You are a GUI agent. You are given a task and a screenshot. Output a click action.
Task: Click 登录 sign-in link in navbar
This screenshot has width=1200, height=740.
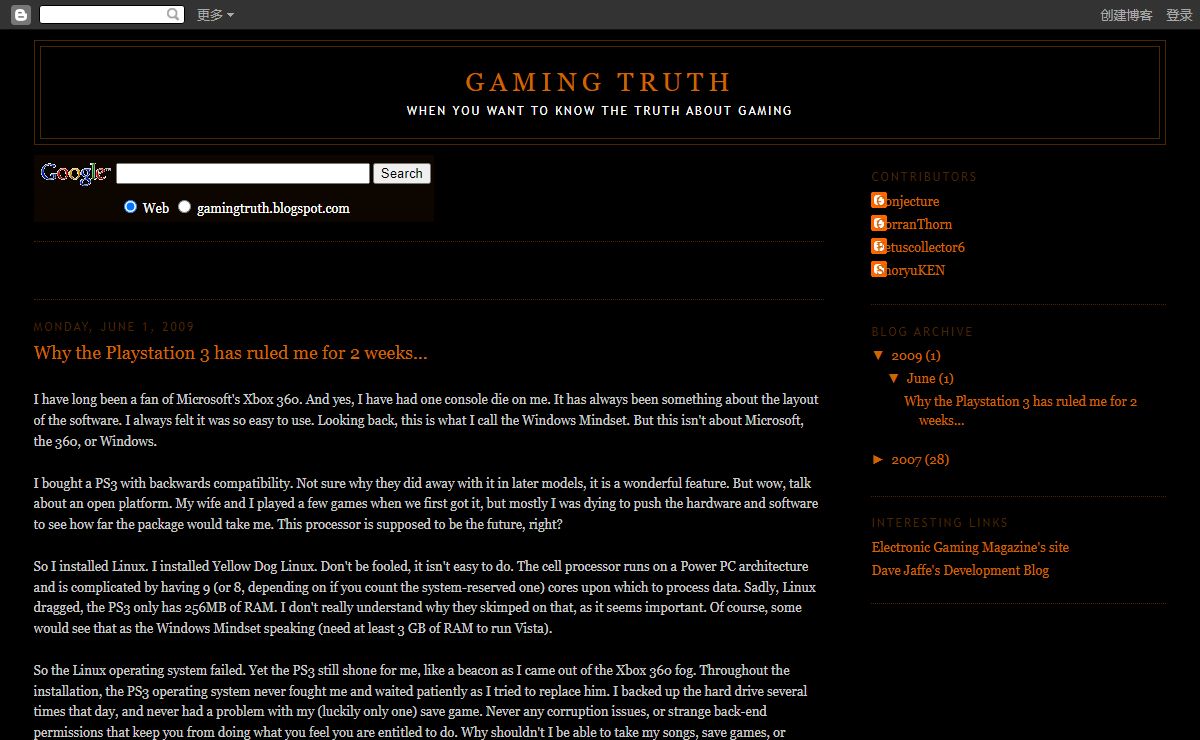tap(1179, 15)
